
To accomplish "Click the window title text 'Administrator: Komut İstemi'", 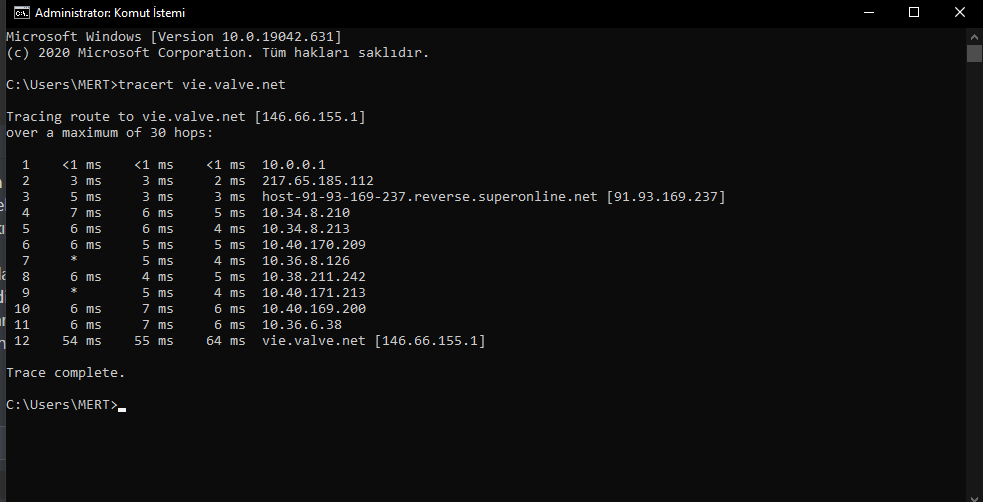I will [110, 13].
